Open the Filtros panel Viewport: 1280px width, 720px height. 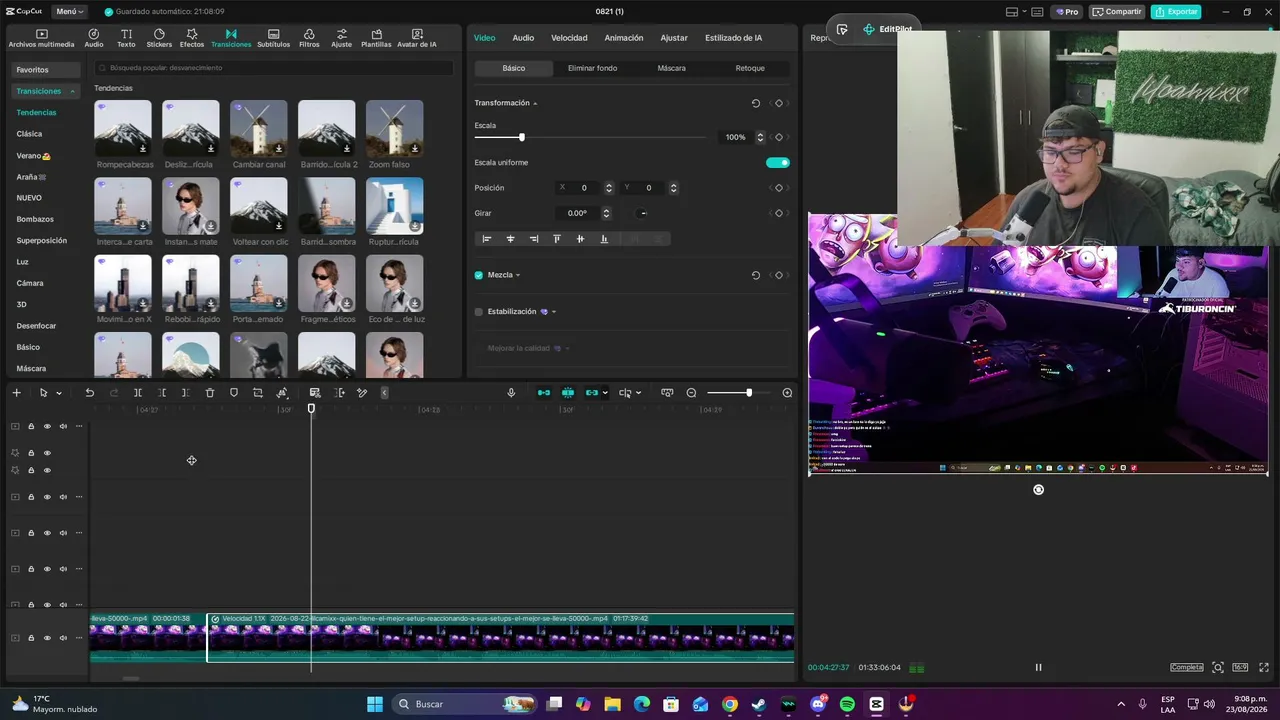309,38
